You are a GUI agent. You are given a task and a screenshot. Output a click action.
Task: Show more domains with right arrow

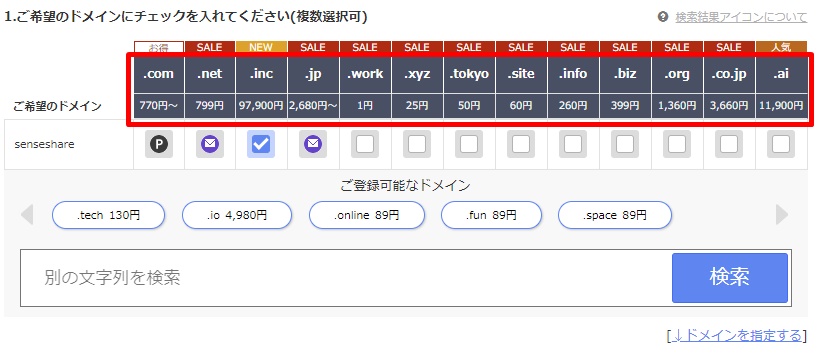(782, 215)
